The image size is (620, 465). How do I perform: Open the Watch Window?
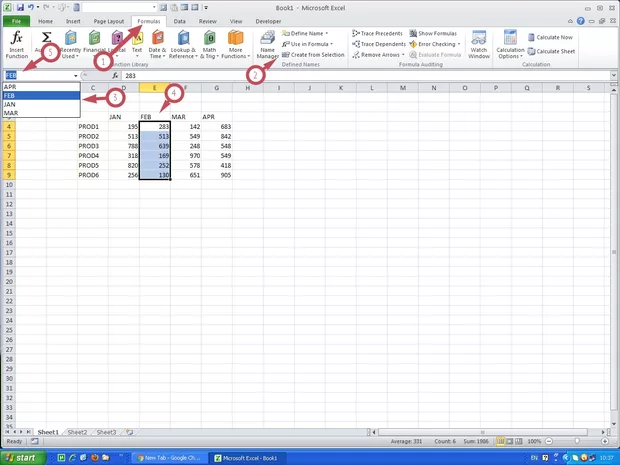(479, 45)
